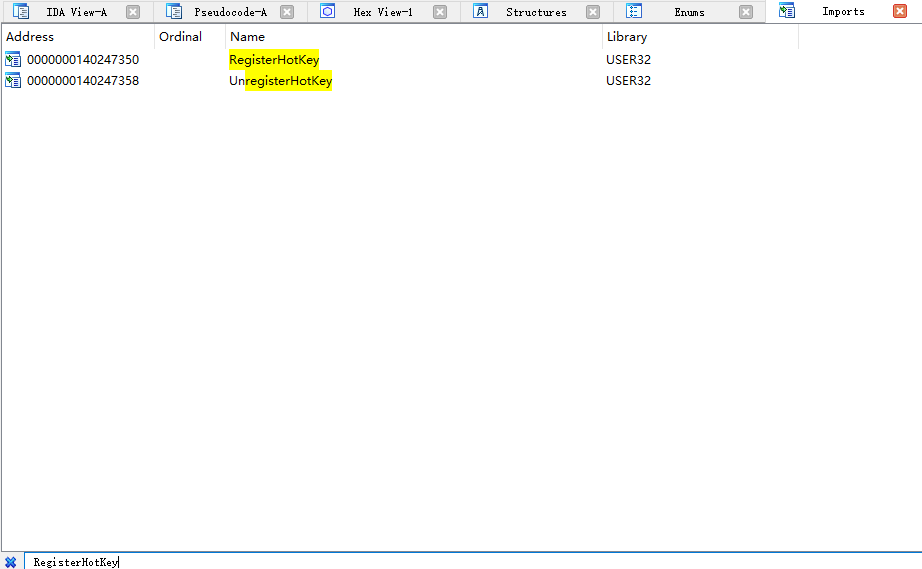Viewport: 922px width, 569px height.
Task: Click the import icon beside address 0000000140247350
Action: coord(13,59)
